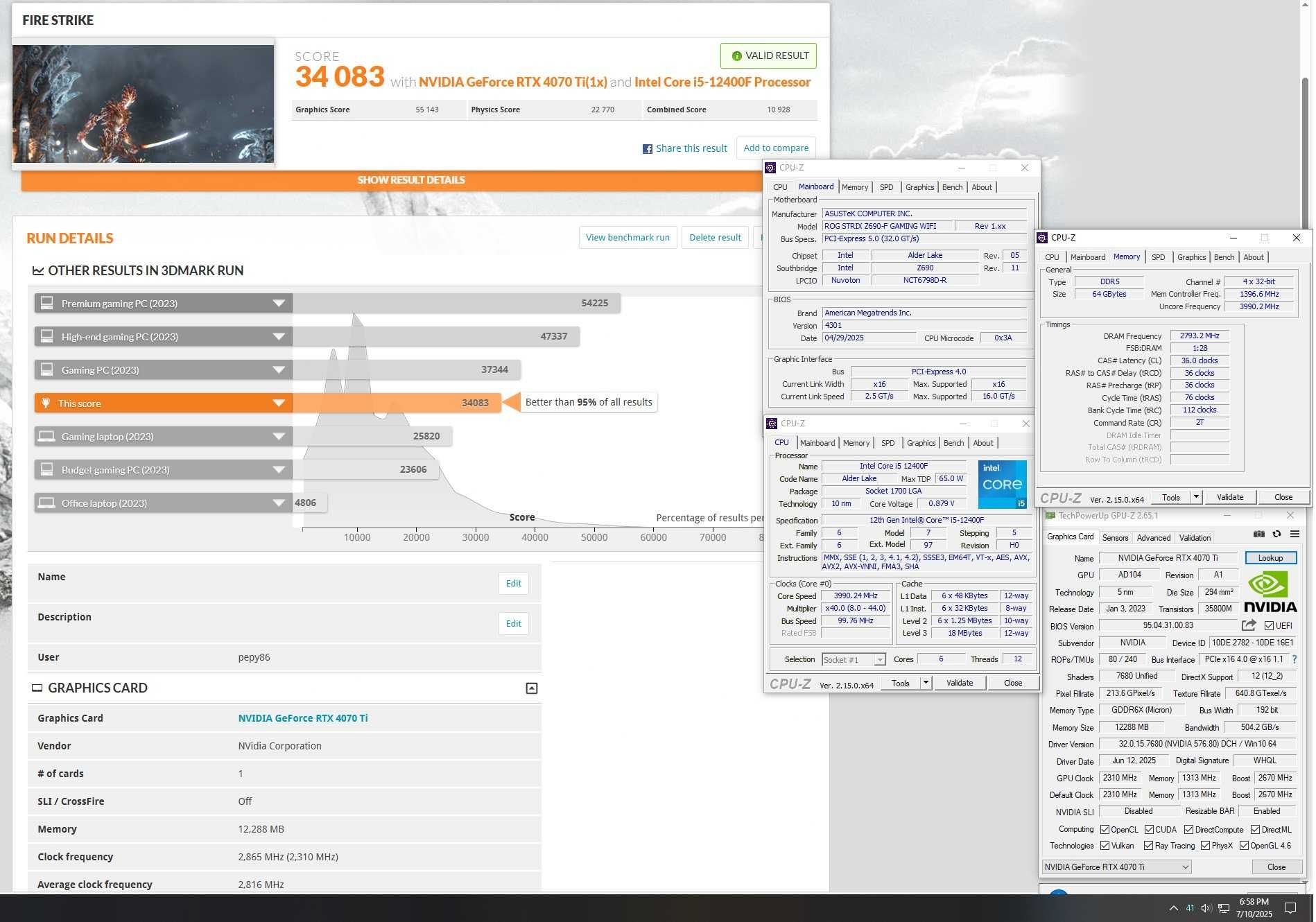Toggle DirectCompute checkbox
The height and width of the screenshot is (922, 1316).
click(1188, 830)
